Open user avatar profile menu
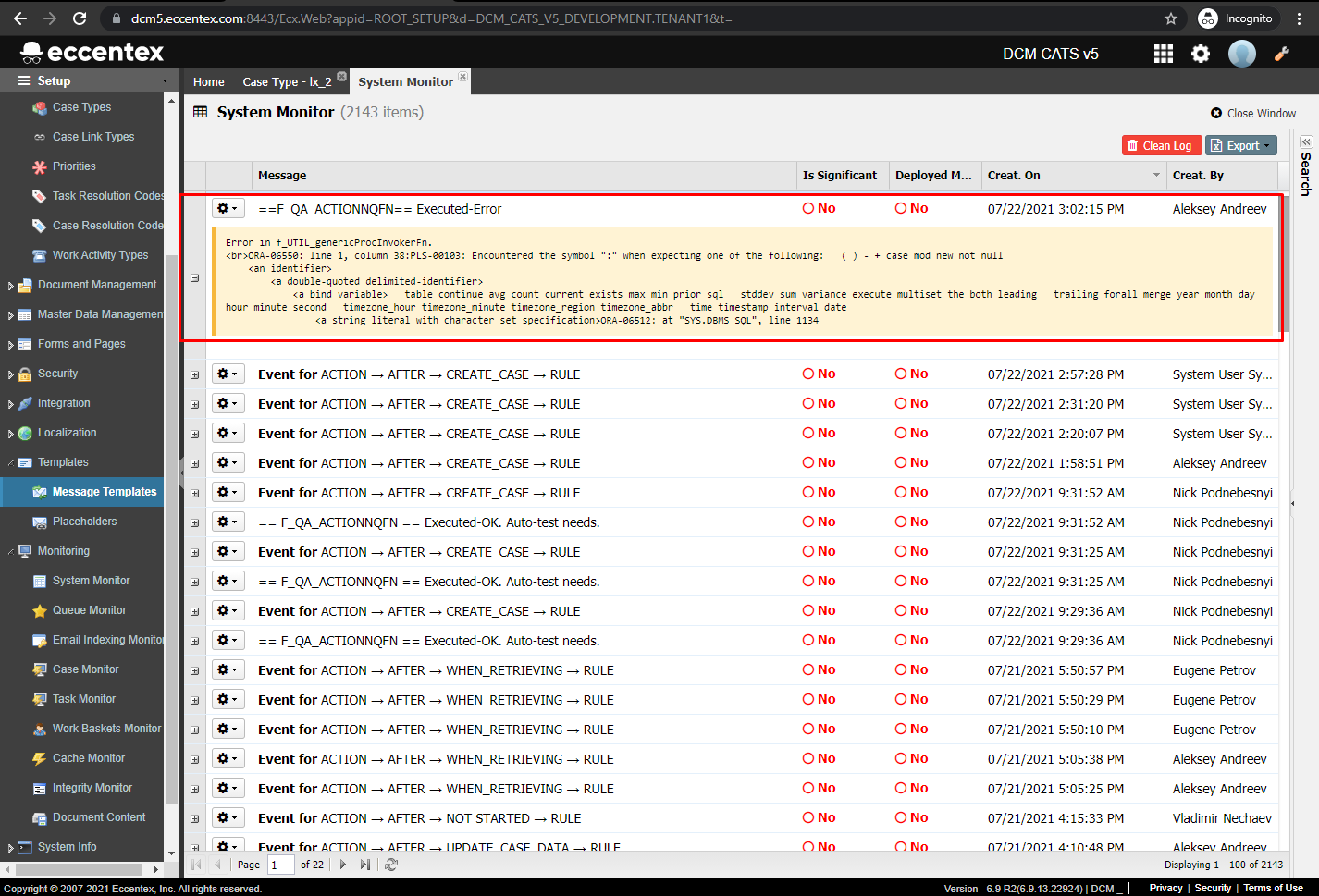 [1241, 54]
